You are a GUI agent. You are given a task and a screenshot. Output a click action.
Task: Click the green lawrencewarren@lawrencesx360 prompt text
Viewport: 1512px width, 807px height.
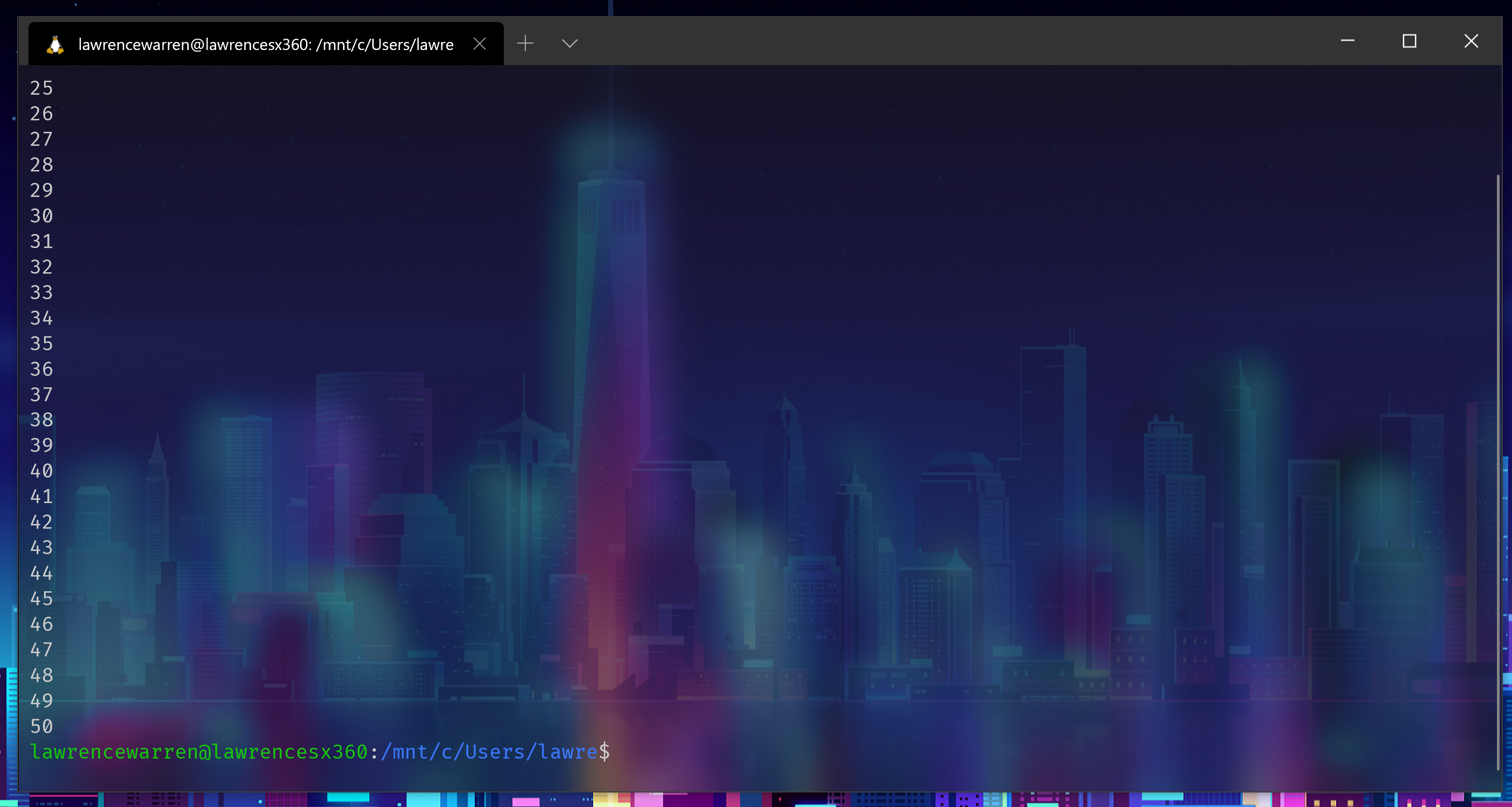pyautogui.click(x=198, y=752)
